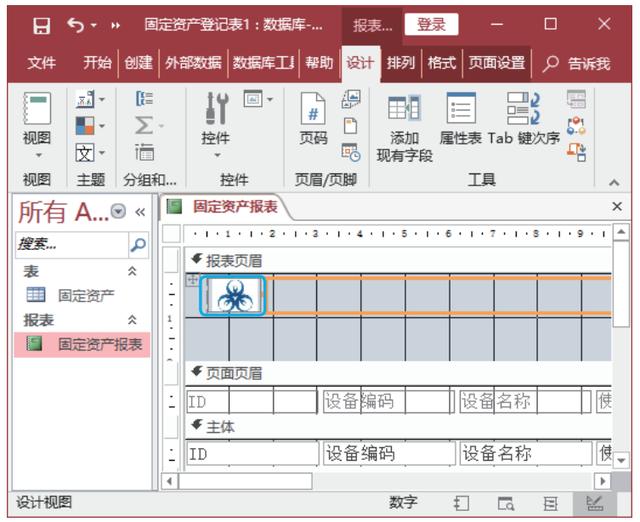The width and height of the screenshot is (640, 522).
Task: Click the 页面页眉 section bar
Action: coord(398,373)
